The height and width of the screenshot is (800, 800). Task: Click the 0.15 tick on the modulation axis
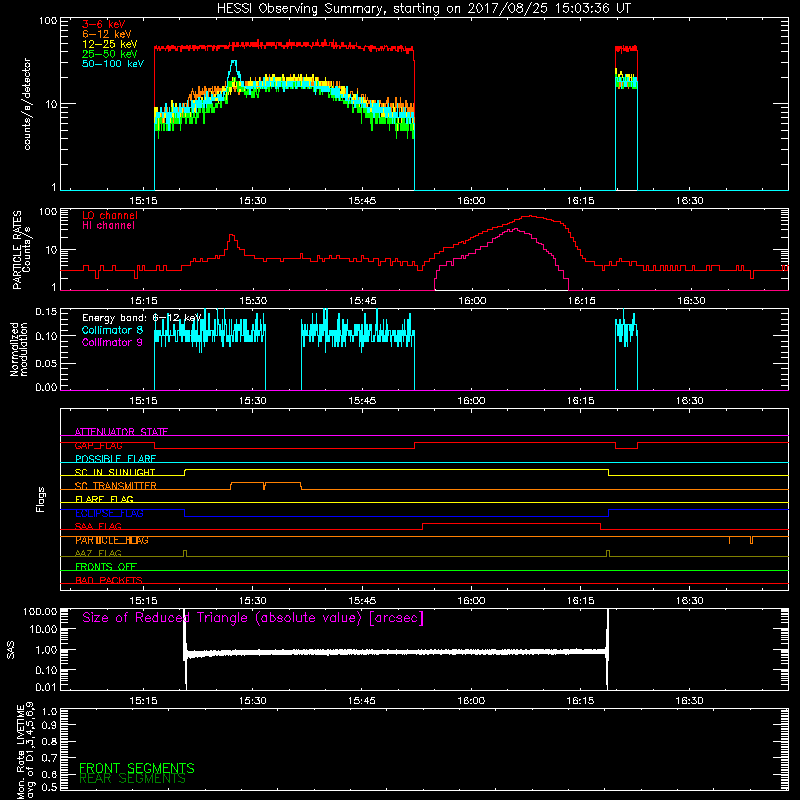point(46,311)
